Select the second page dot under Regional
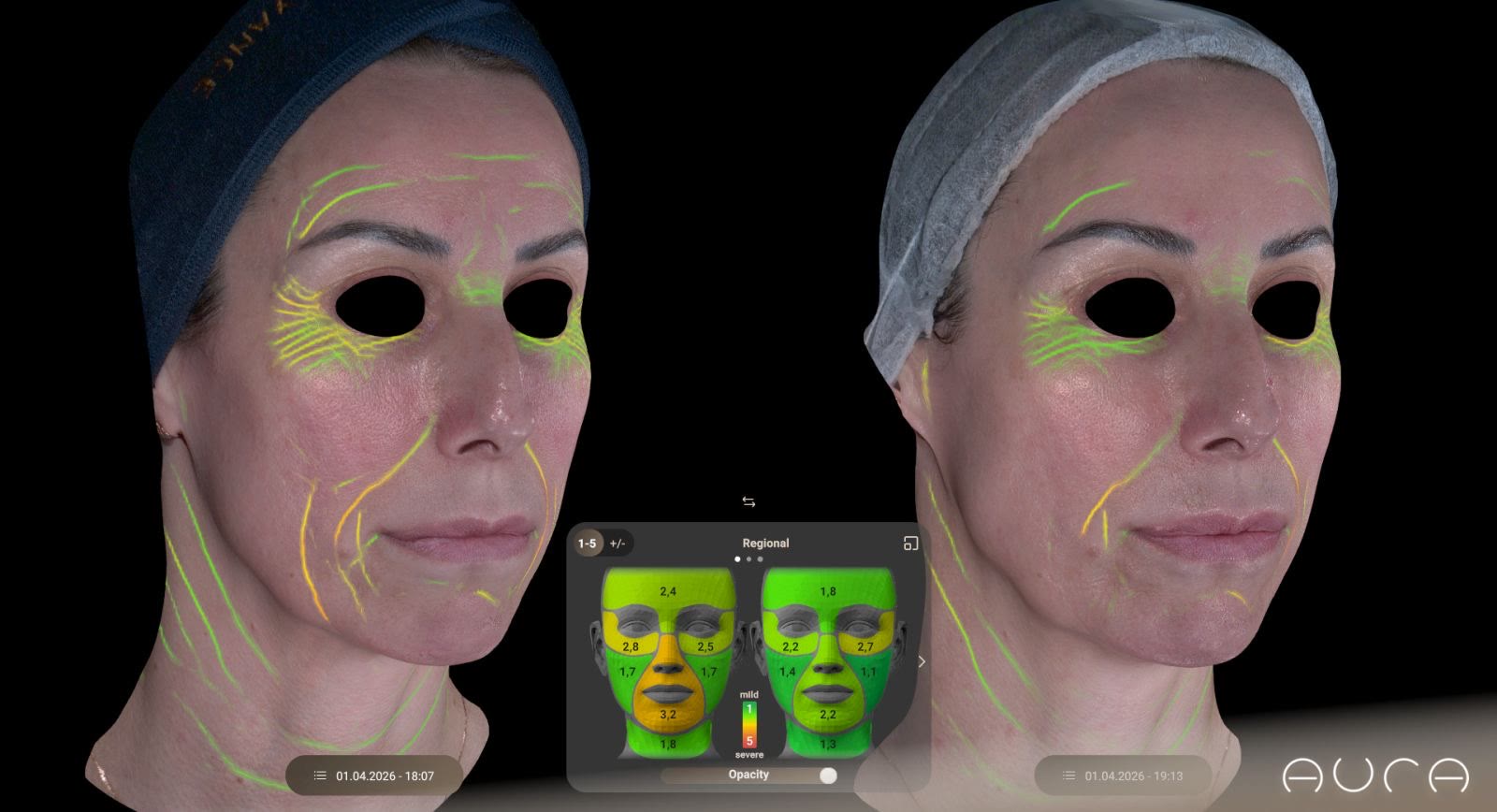 [748, 559]
